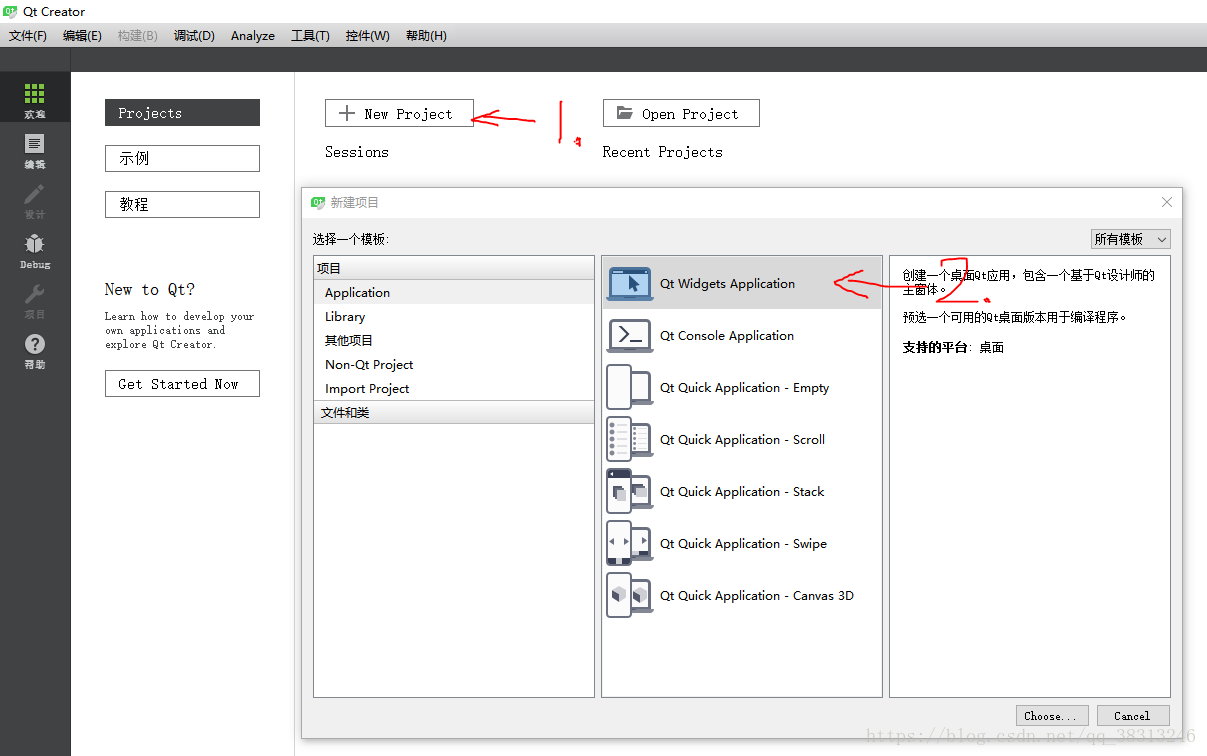Select Qt Widgets Application text label

point(727,284)
